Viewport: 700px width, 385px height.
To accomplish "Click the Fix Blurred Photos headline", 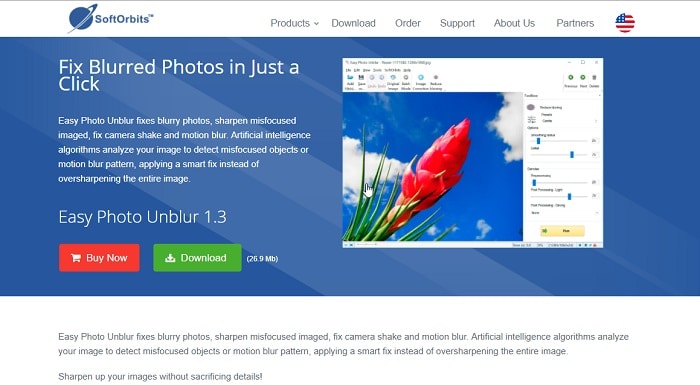I will [179, 75].
